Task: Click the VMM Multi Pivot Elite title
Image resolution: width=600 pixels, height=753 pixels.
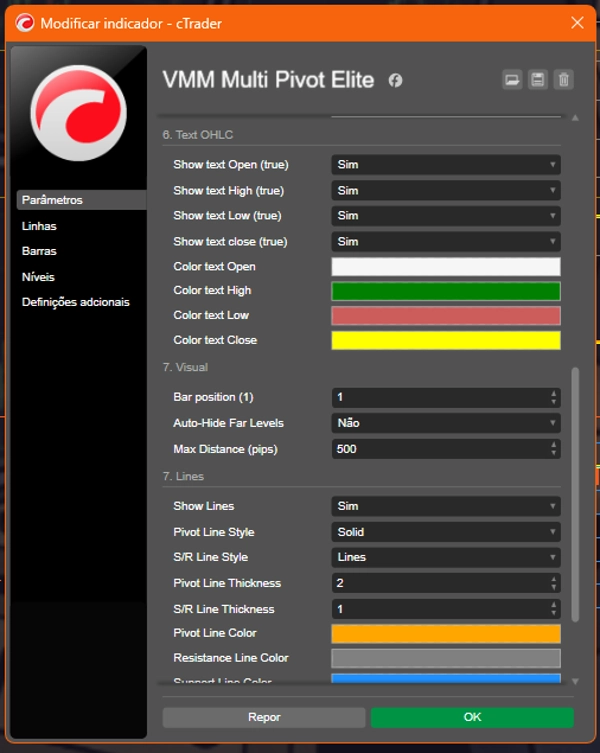Action: (268, 80)
